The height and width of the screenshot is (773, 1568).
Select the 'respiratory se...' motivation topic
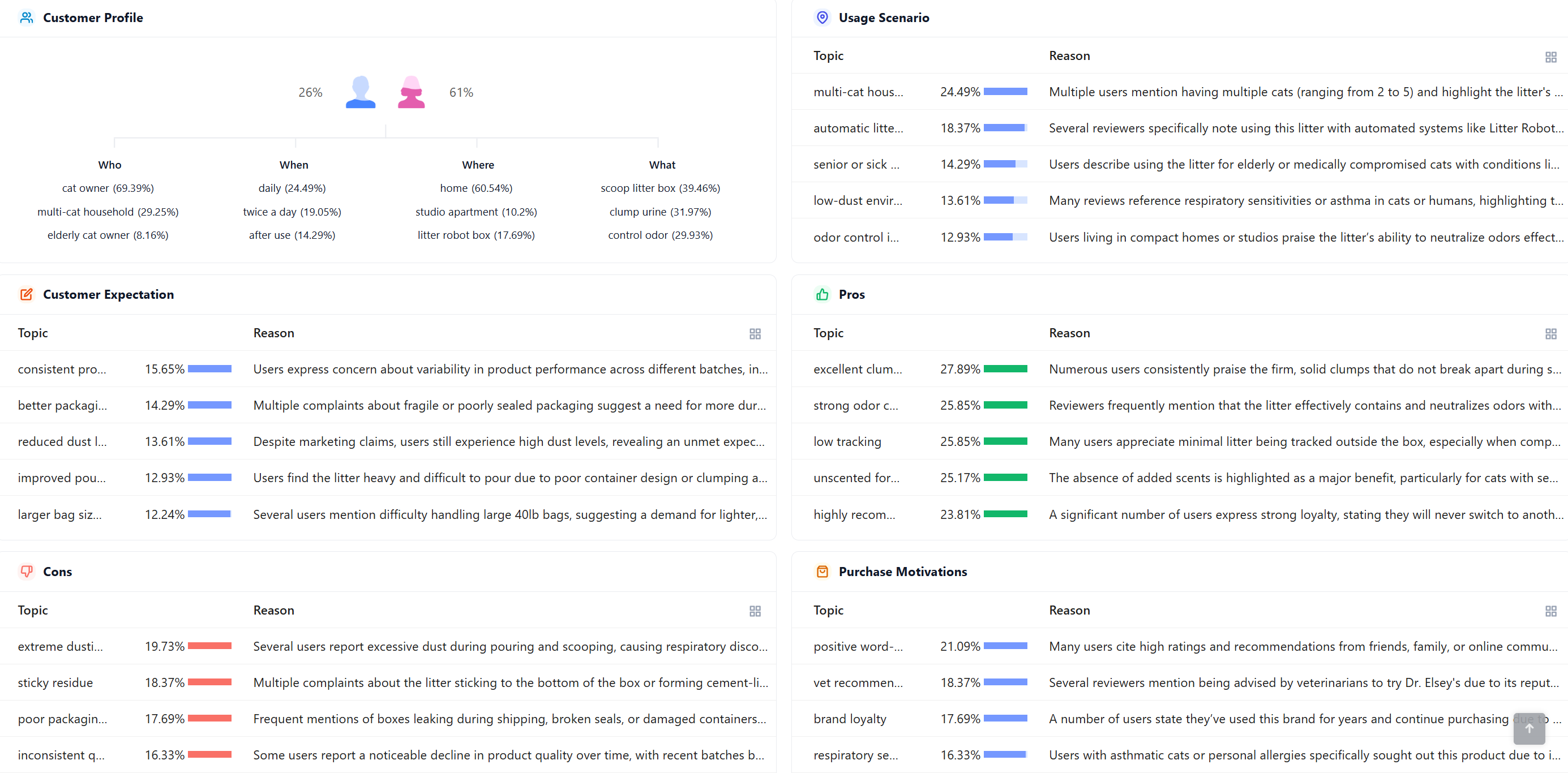(855, 755)
